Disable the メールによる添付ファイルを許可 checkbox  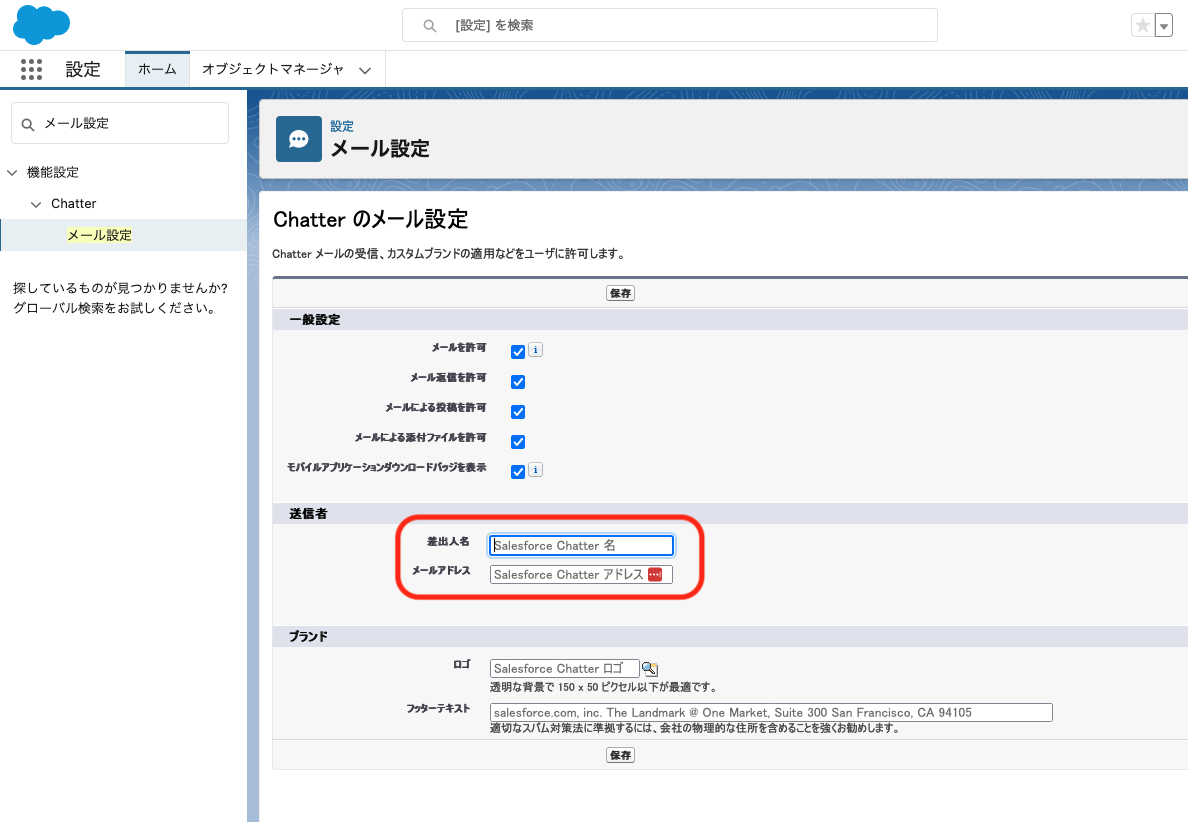pyautogui.click(x=518, y=441)
